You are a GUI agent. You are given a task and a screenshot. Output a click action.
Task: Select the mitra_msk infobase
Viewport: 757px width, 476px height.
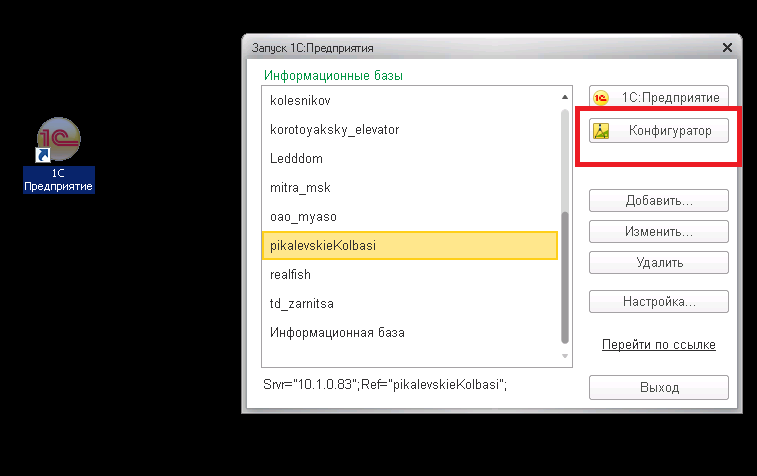click(410, 187)
